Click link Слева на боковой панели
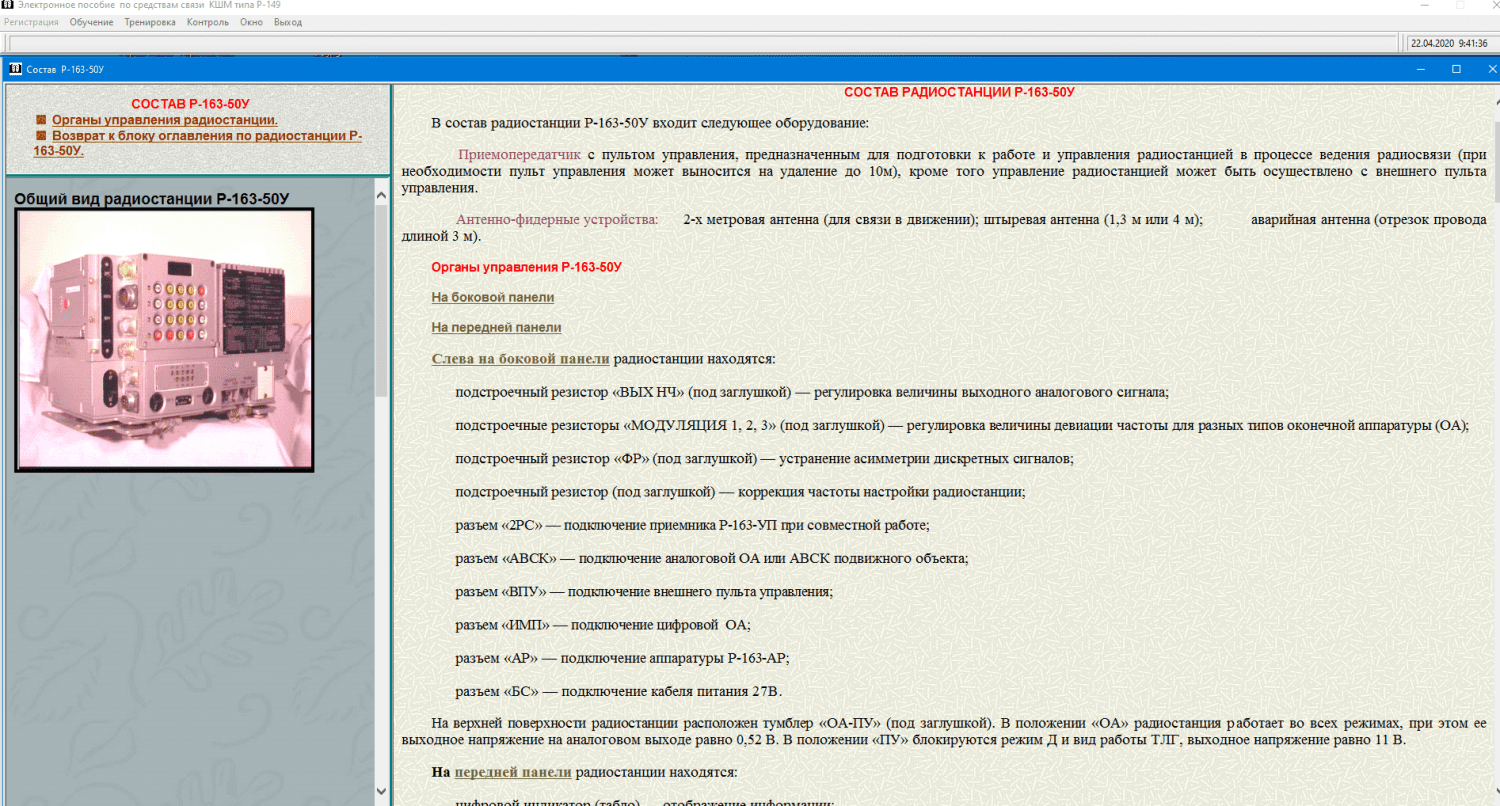The width and height of the screenshot is (1500, 806). [x=520, y=359]
